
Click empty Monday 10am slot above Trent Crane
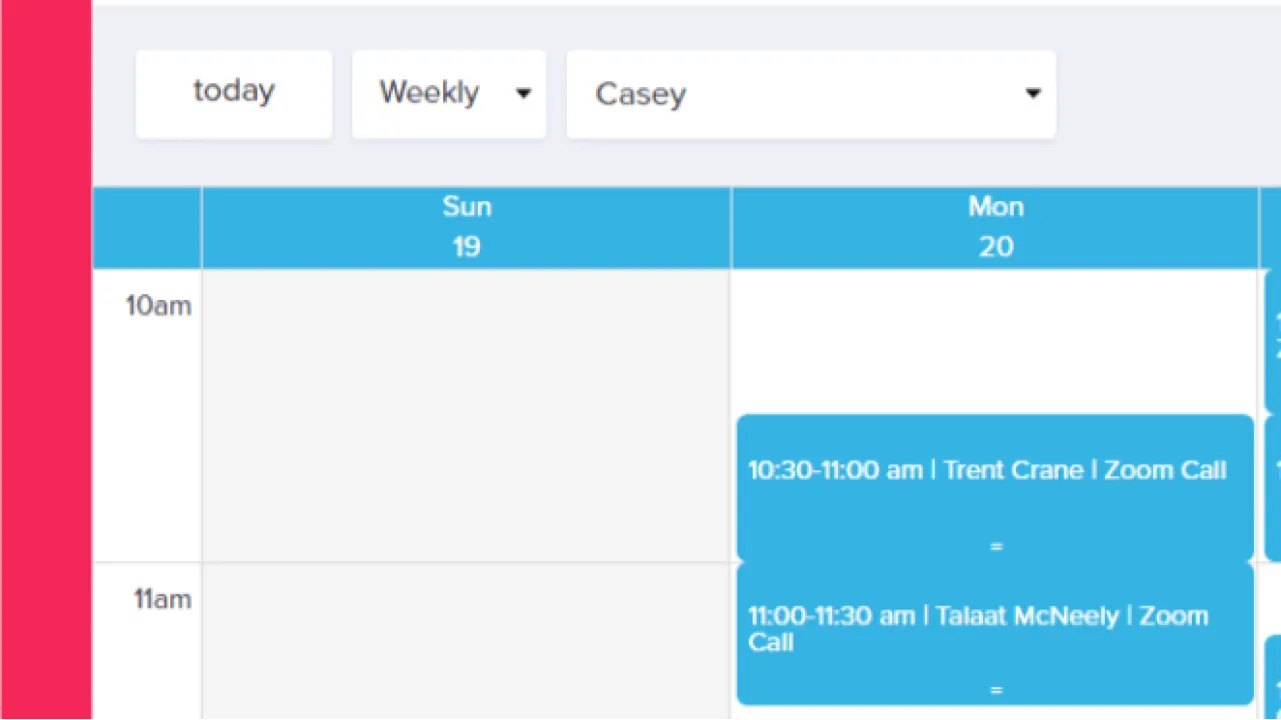coord(995,340)
